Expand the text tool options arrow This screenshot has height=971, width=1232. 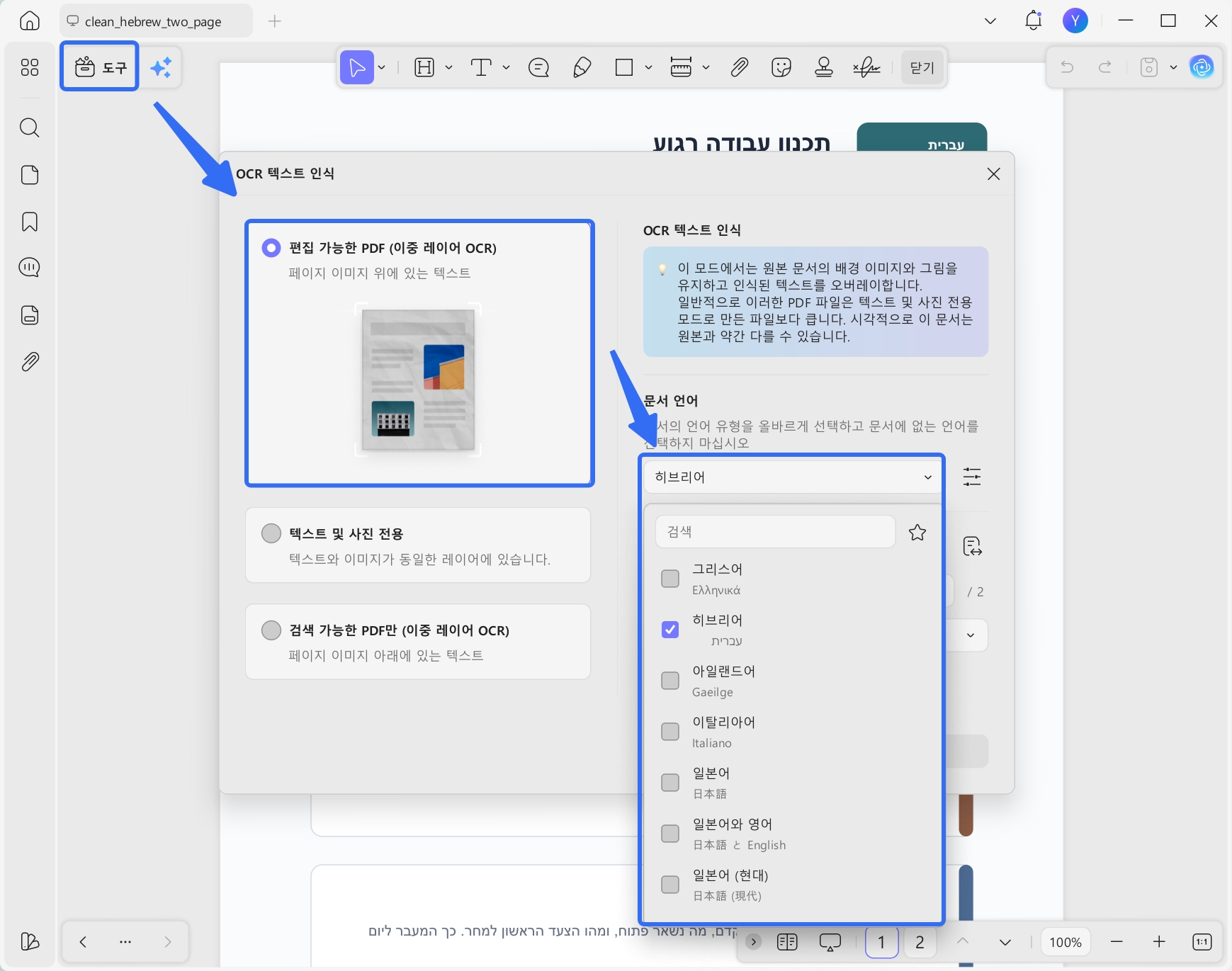coord(506,67)
